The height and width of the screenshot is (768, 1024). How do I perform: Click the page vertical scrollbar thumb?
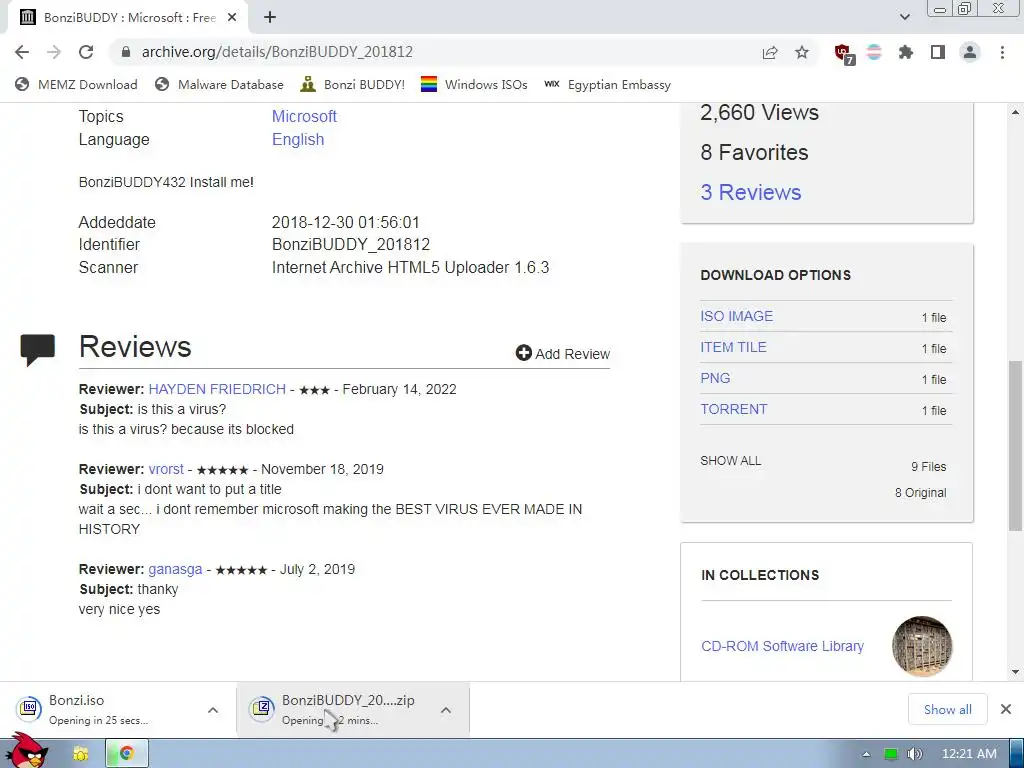click(x=1016, y=444)
